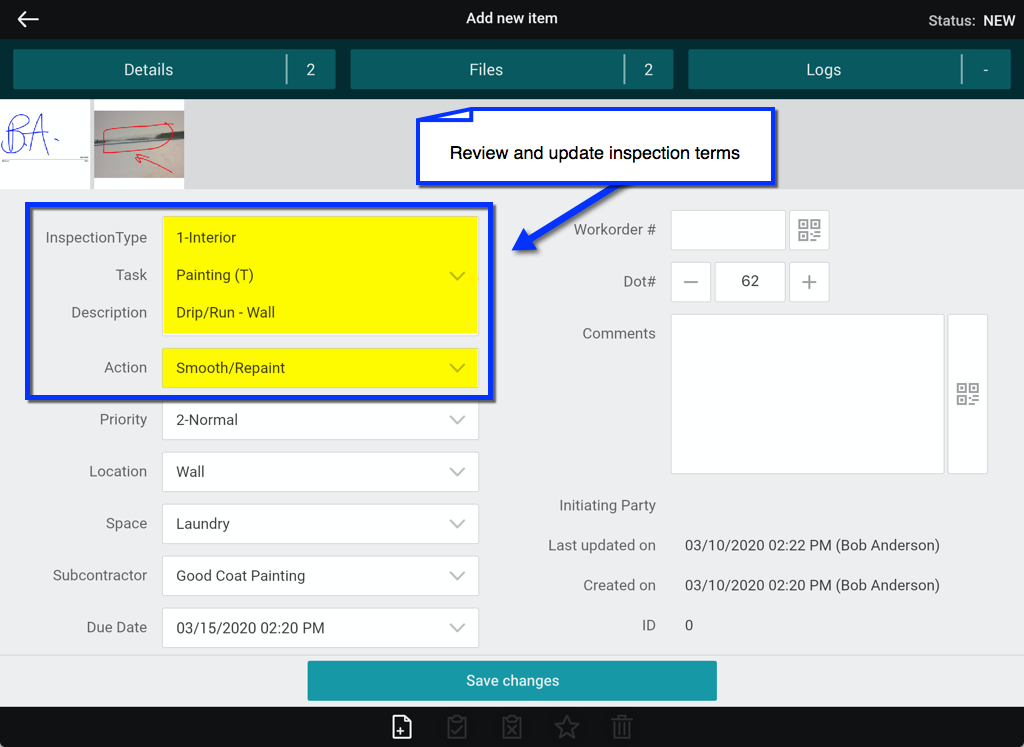Switch to the Files tab
Viewport: 1024px width, 747px height.
click(487, 70)
